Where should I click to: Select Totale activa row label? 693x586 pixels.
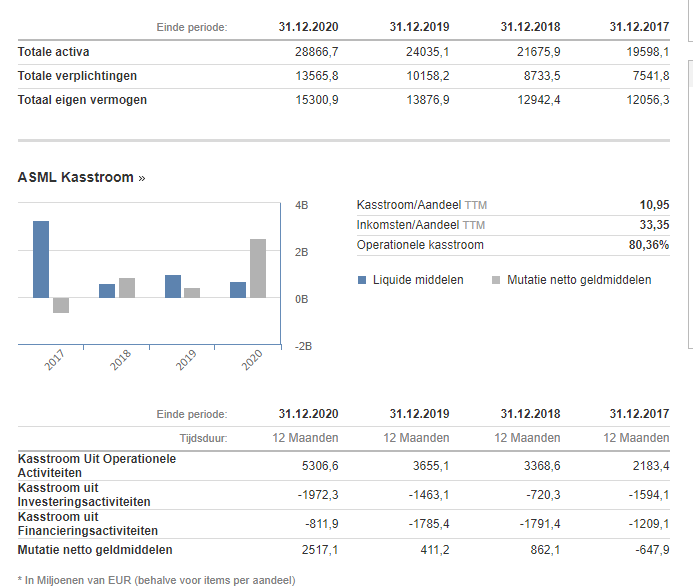53,52
